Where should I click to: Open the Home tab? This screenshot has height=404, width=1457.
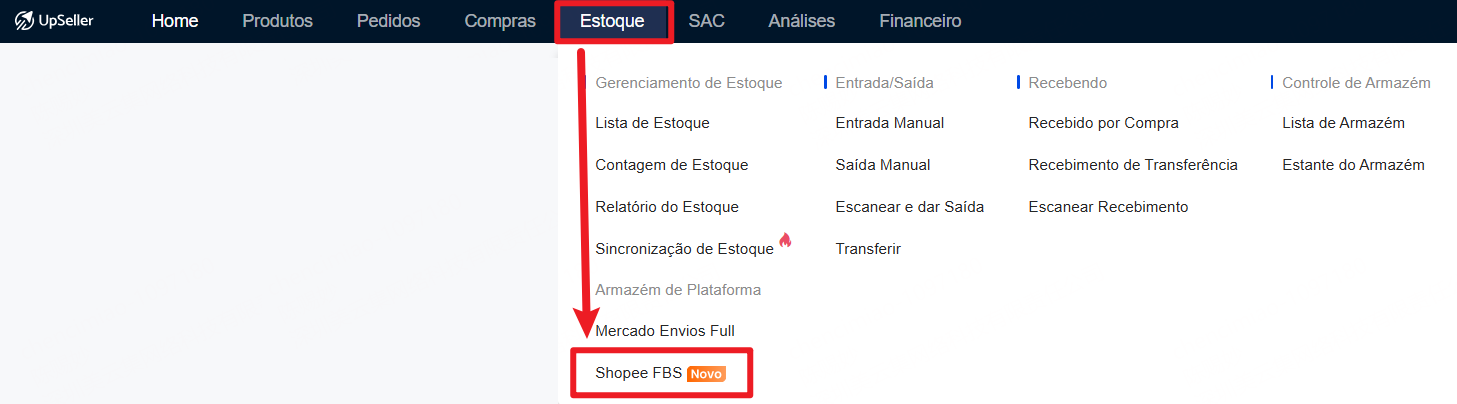(175, 21)
